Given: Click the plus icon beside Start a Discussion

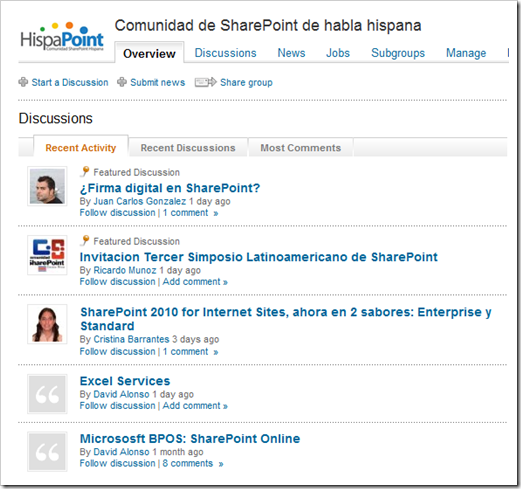Looking at the screenshot, I should [23, 82].
